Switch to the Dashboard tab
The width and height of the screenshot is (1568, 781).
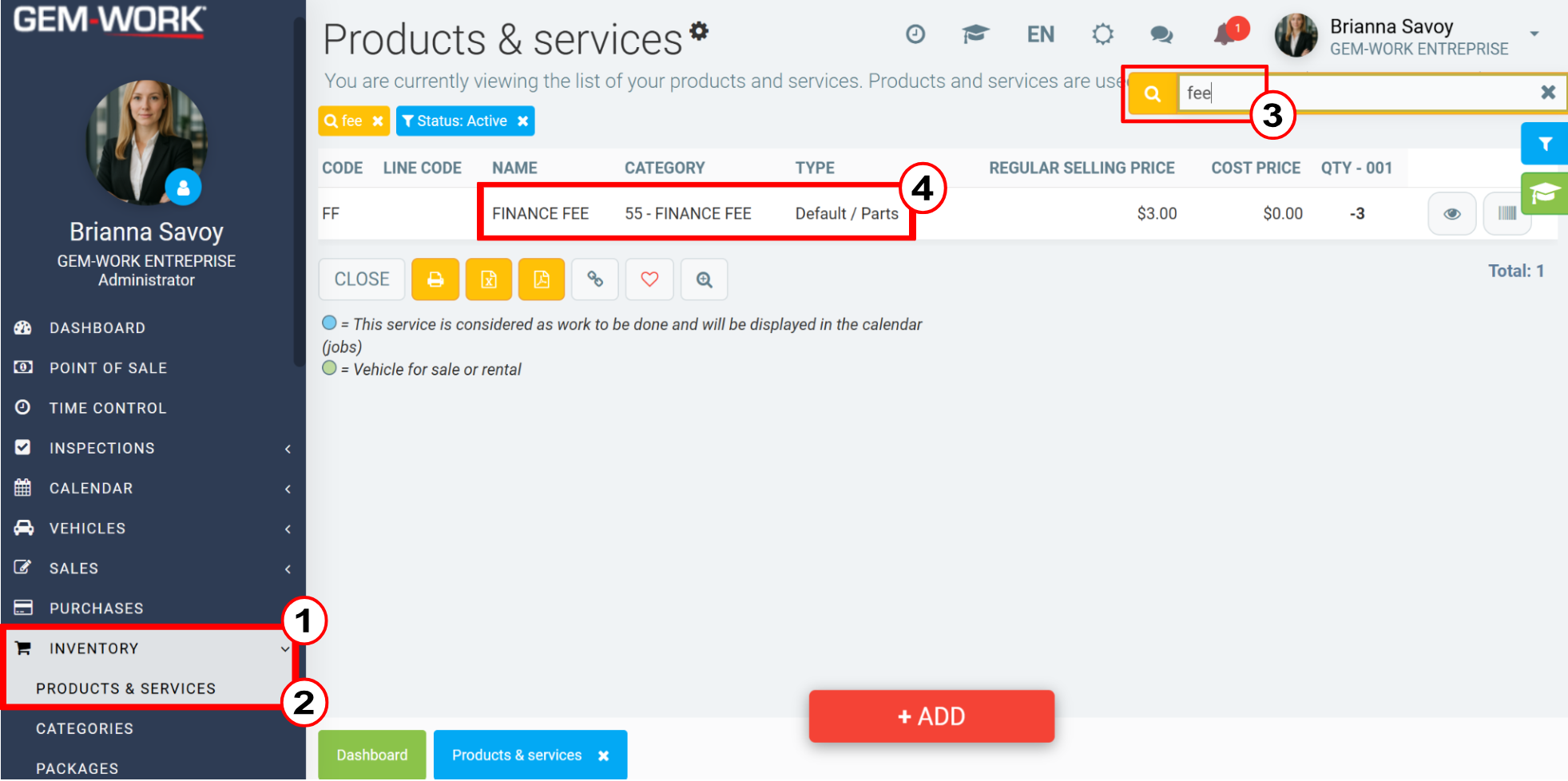[372, 755]
